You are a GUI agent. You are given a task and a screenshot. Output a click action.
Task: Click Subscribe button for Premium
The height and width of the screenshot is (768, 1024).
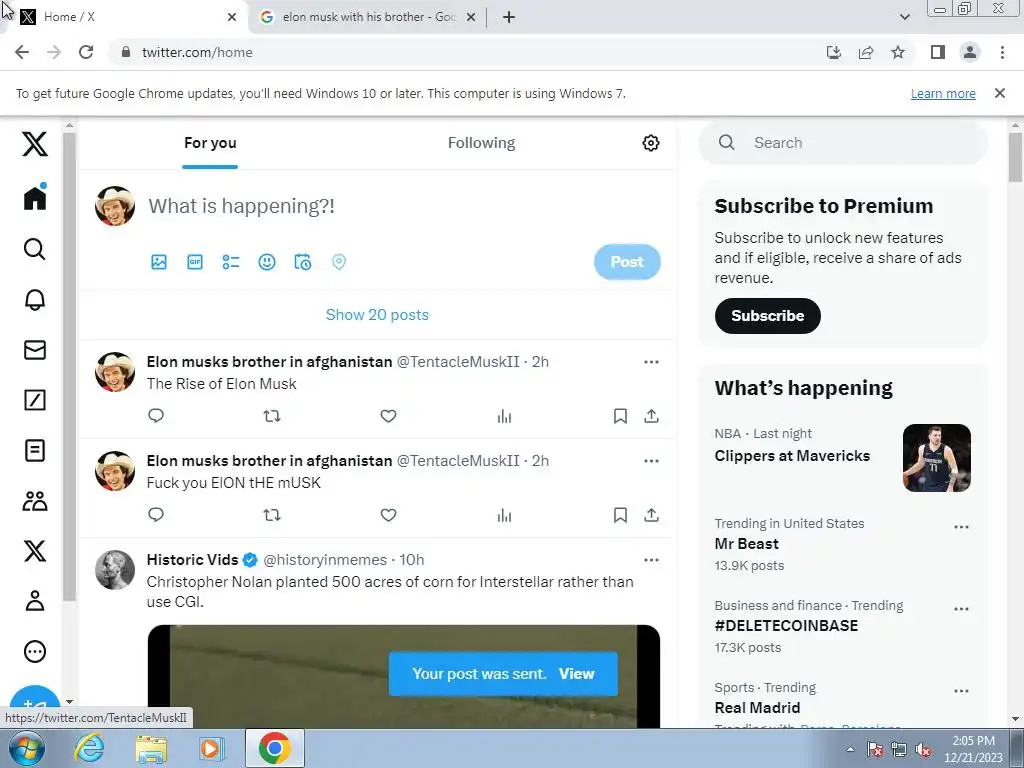[x=767, y=316]
